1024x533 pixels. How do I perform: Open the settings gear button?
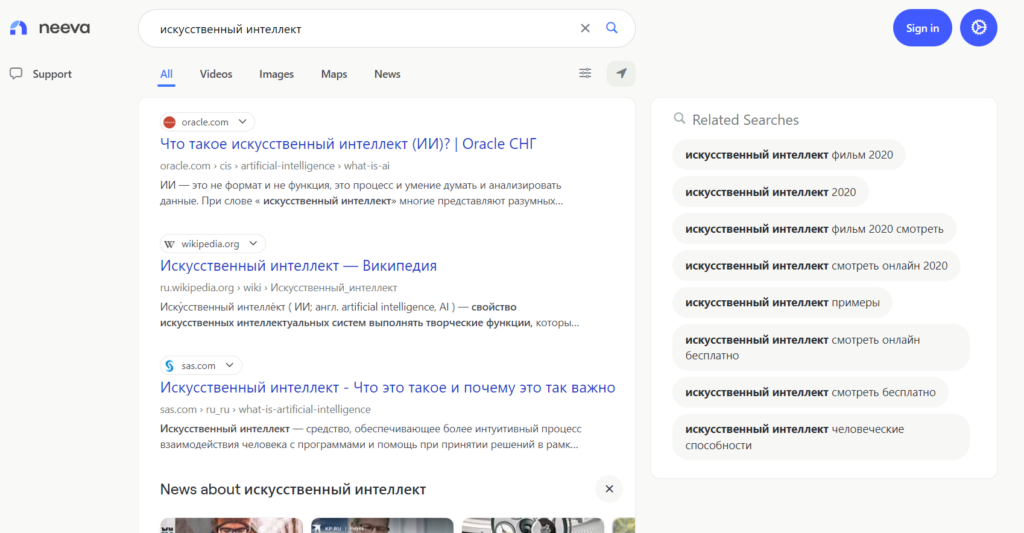point(978,28)
